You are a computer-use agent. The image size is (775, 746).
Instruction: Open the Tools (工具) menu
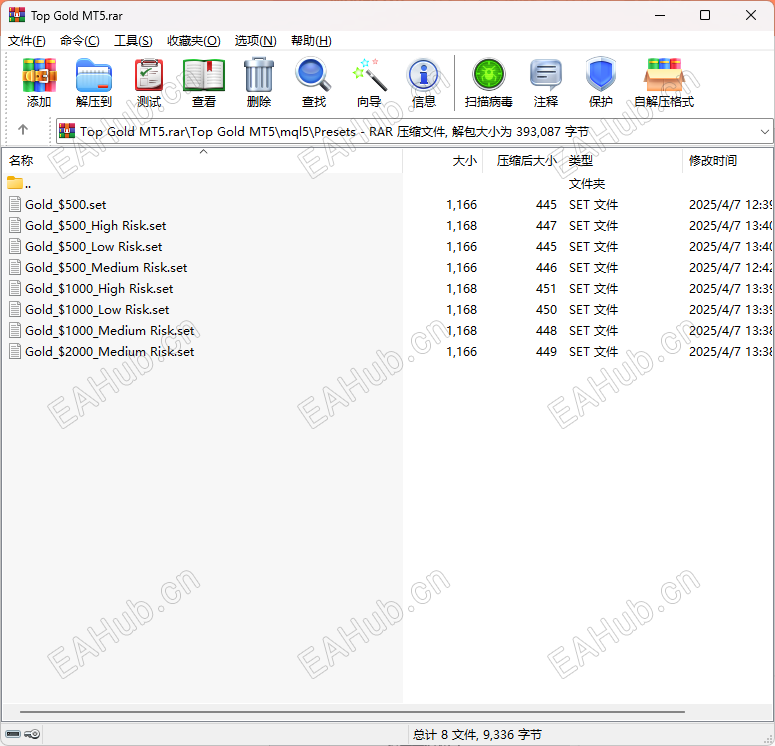tap(133, 41)
